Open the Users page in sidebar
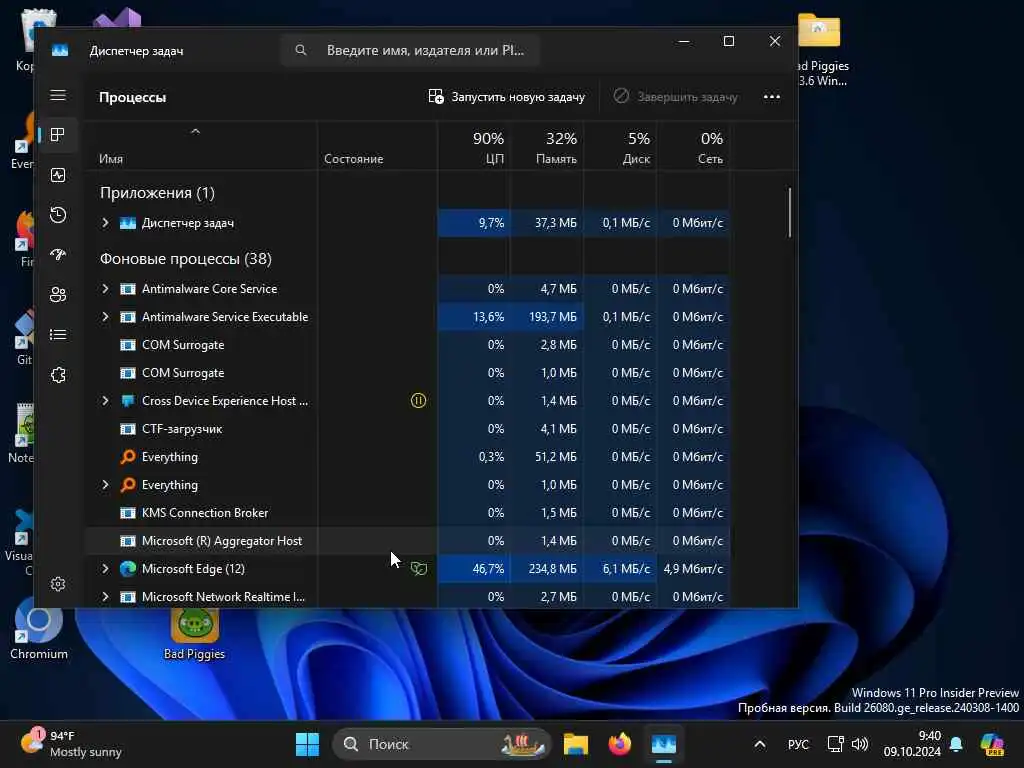This screenshot has width=1024, height=768. pos(58,295)
